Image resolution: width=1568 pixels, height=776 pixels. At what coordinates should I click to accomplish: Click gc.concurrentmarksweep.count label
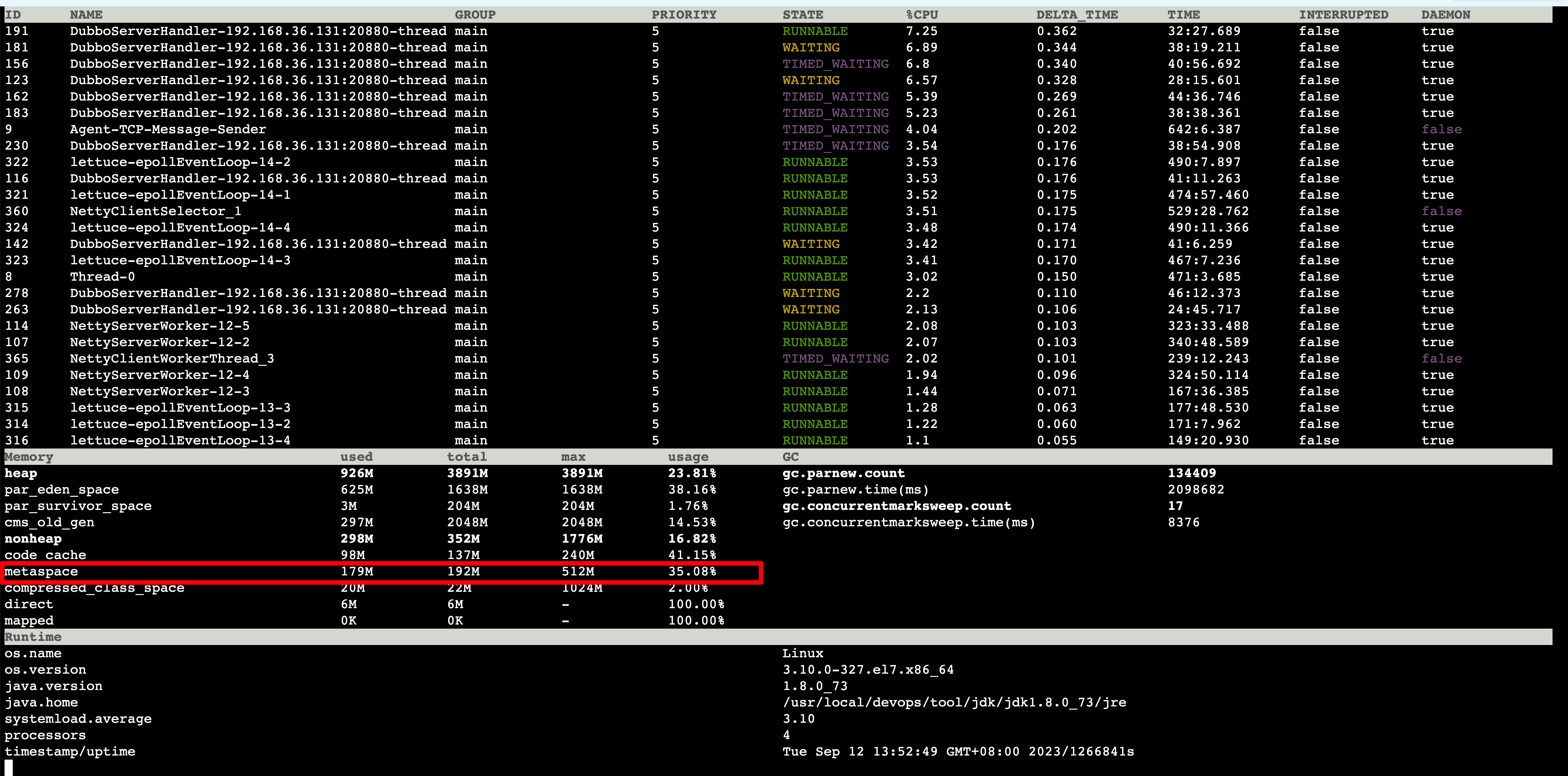pos(896,506)
